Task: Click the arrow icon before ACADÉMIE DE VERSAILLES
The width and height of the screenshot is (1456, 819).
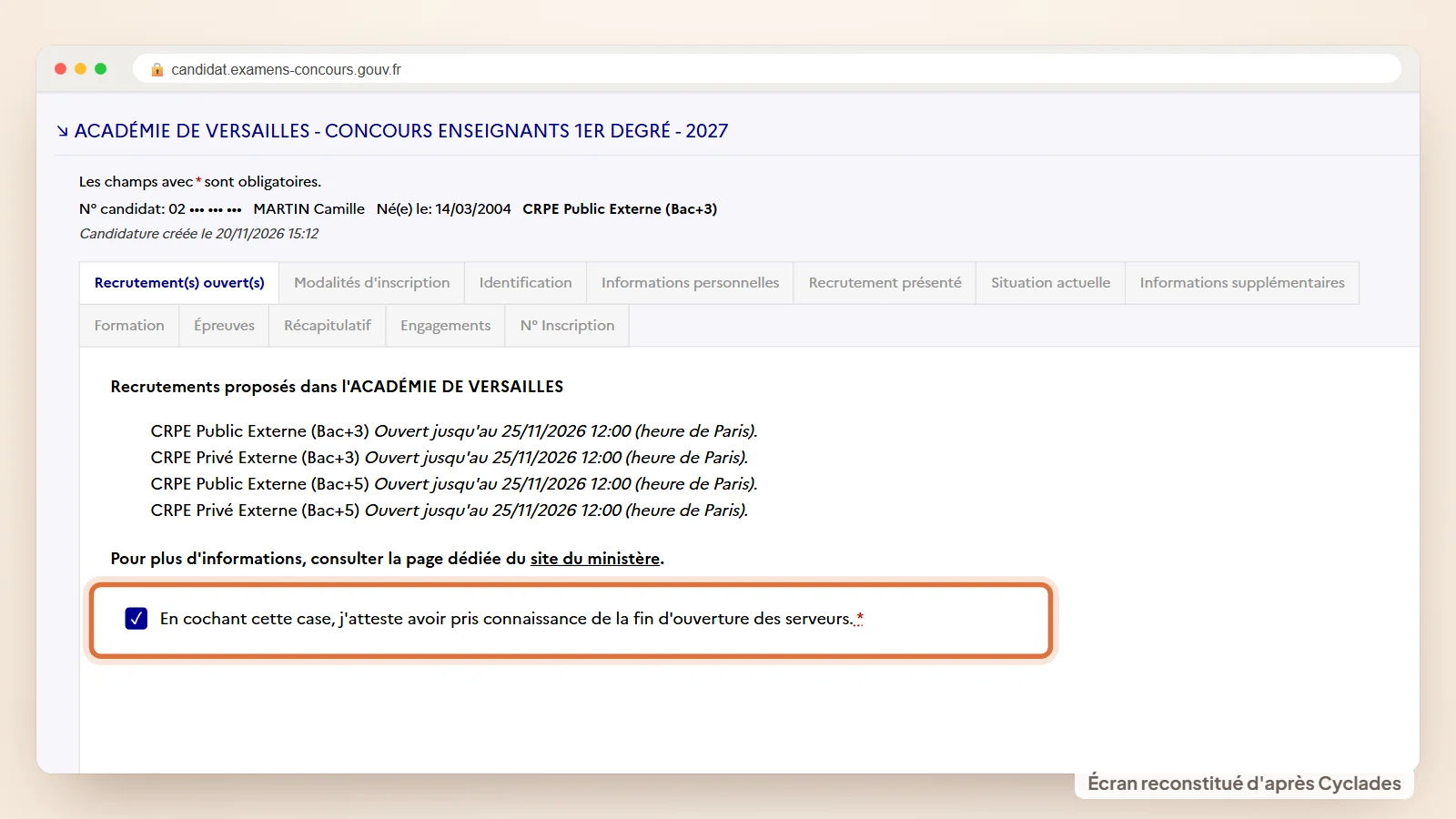Action: 62,131
